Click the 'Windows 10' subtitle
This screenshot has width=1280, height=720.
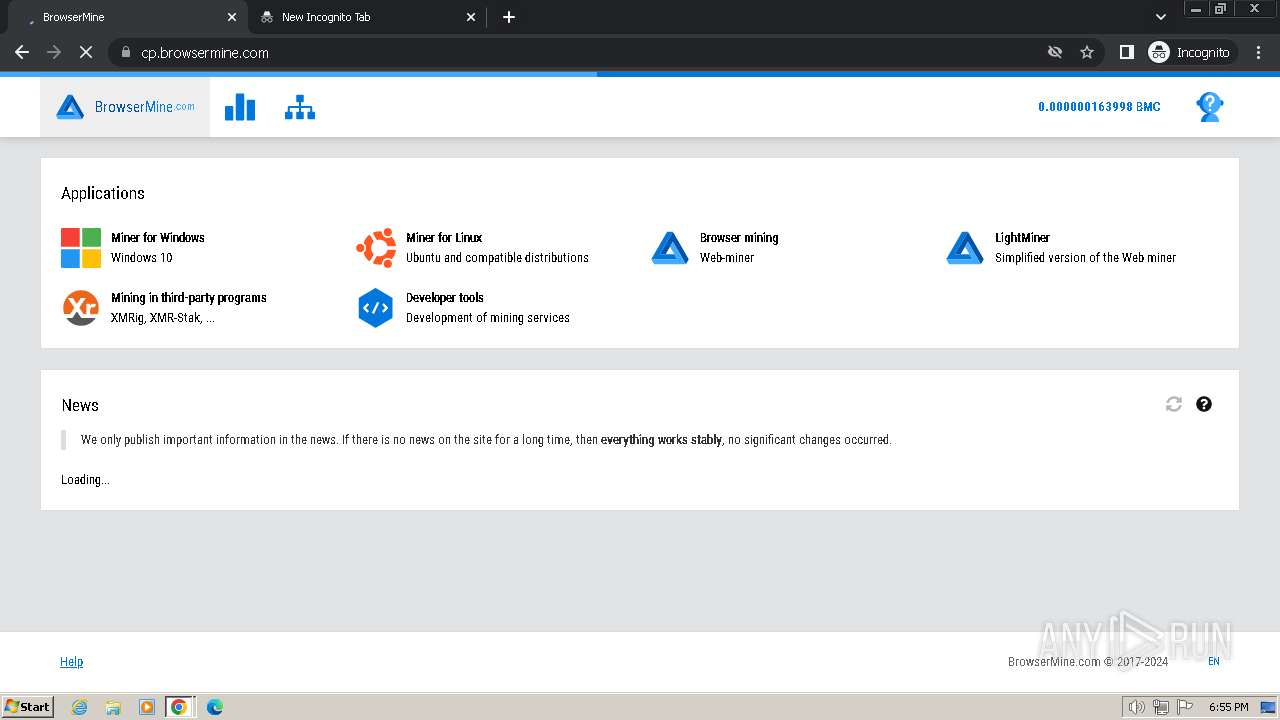[142, 258]
